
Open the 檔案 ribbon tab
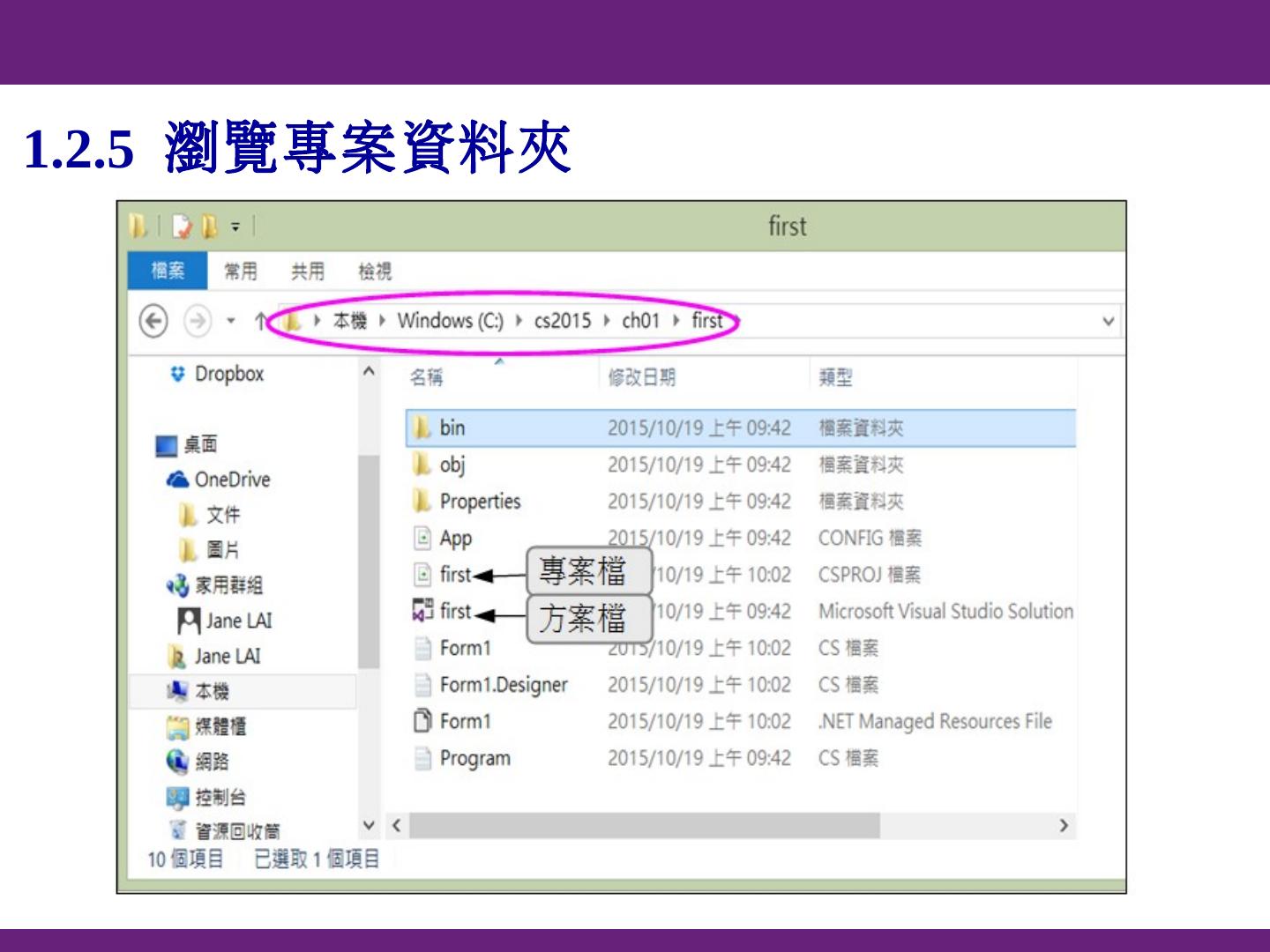click(x=168, y=271)
